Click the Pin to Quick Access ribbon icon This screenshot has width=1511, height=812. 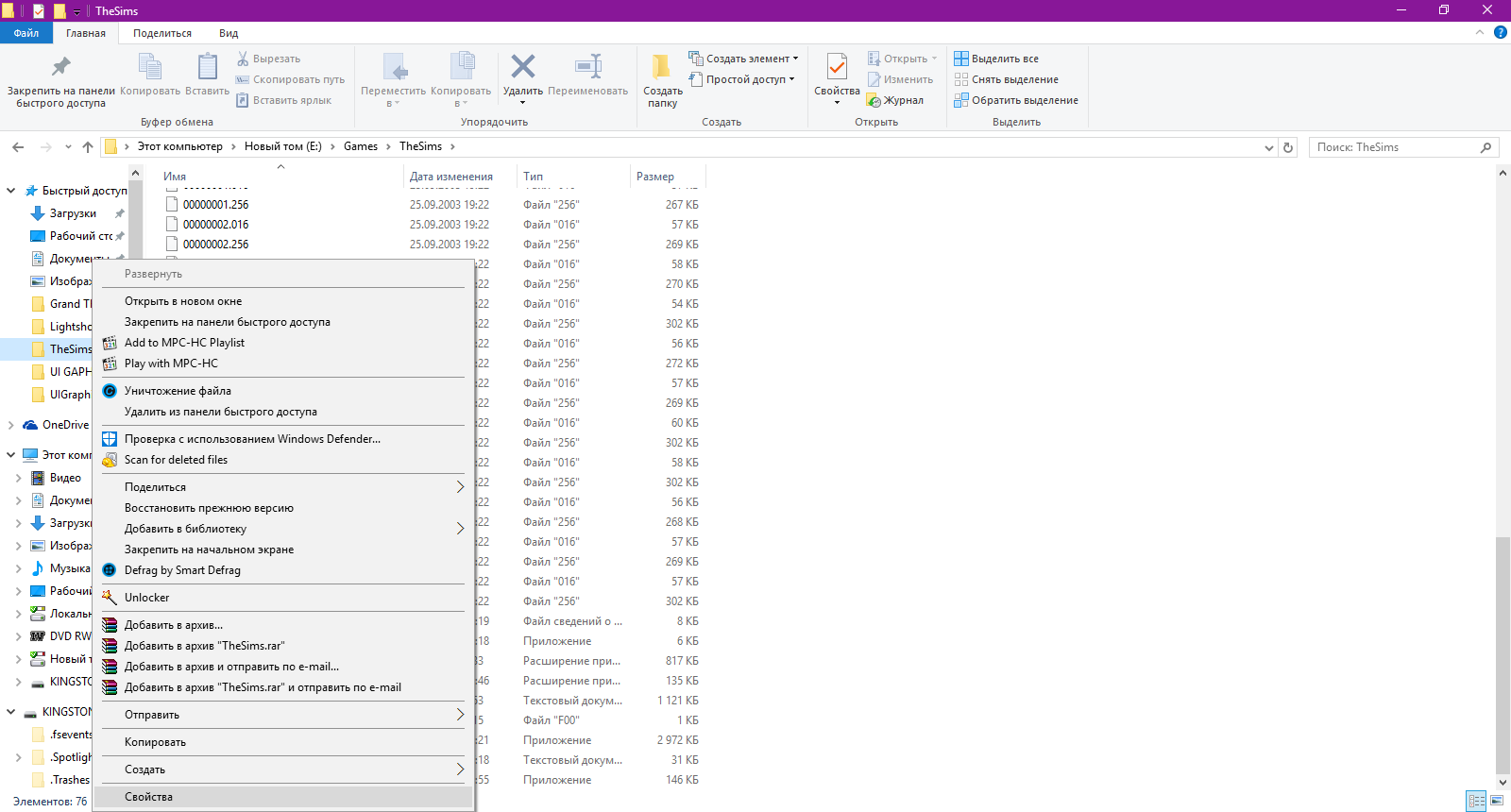pyautogui.click(x=61, y=66)
